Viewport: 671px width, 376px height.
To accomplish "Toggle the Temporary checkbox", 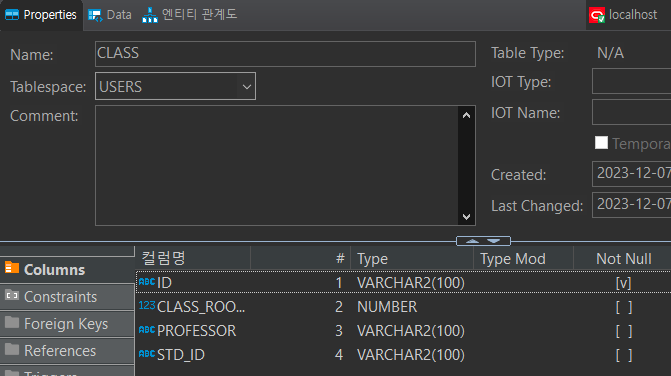I will [601, 143].
